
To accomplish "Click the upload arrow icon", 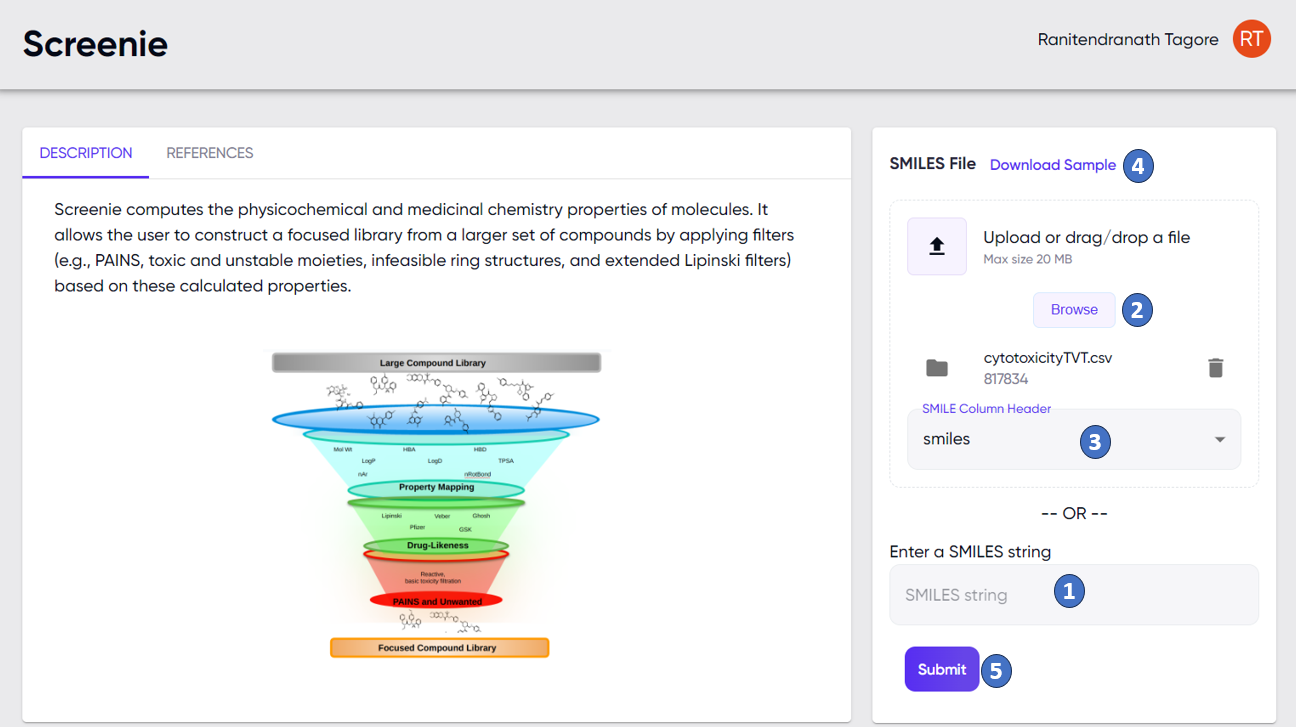I will point(937,246).
